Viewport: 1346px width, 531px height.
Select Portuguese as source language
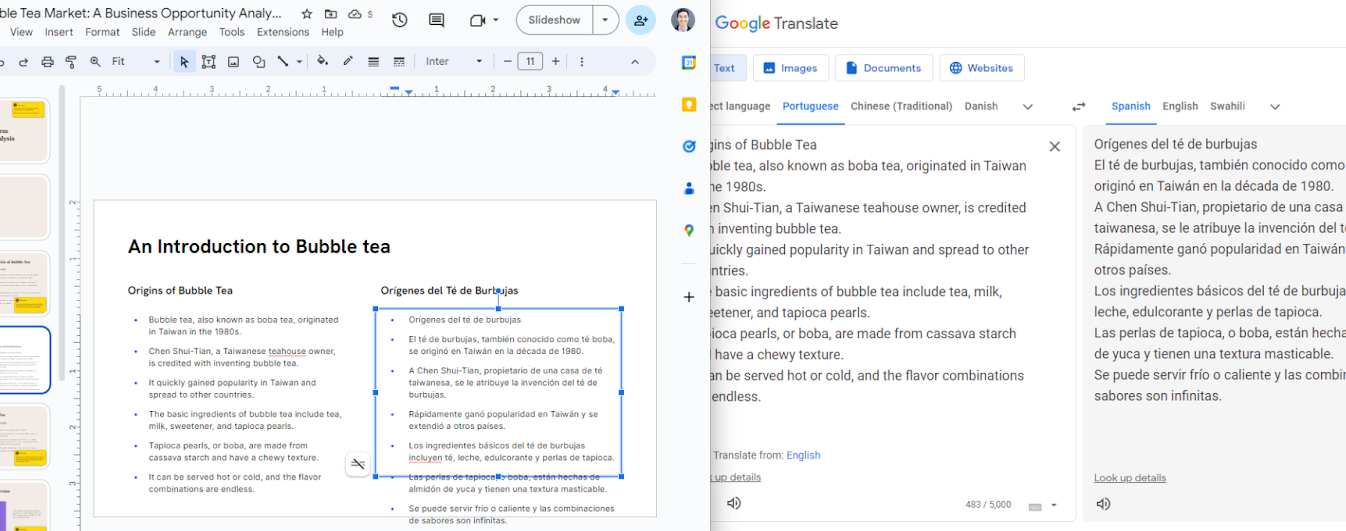(811, 106)
